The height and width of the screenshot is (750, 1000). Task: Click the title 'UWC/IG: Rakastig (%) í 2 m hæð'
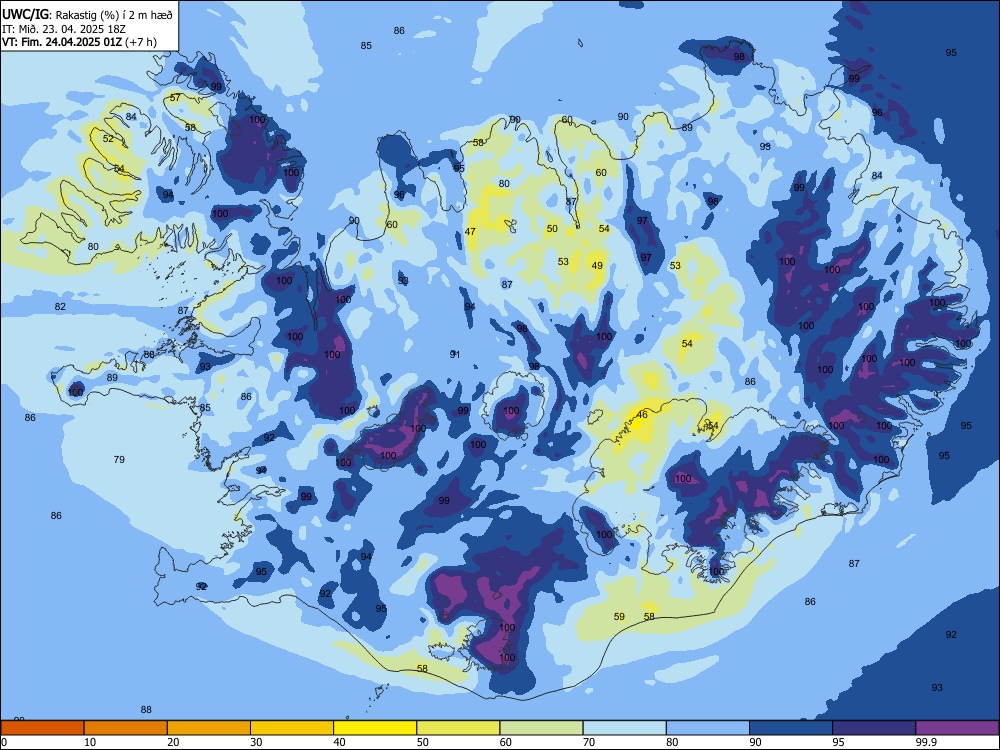click(87, 14)
